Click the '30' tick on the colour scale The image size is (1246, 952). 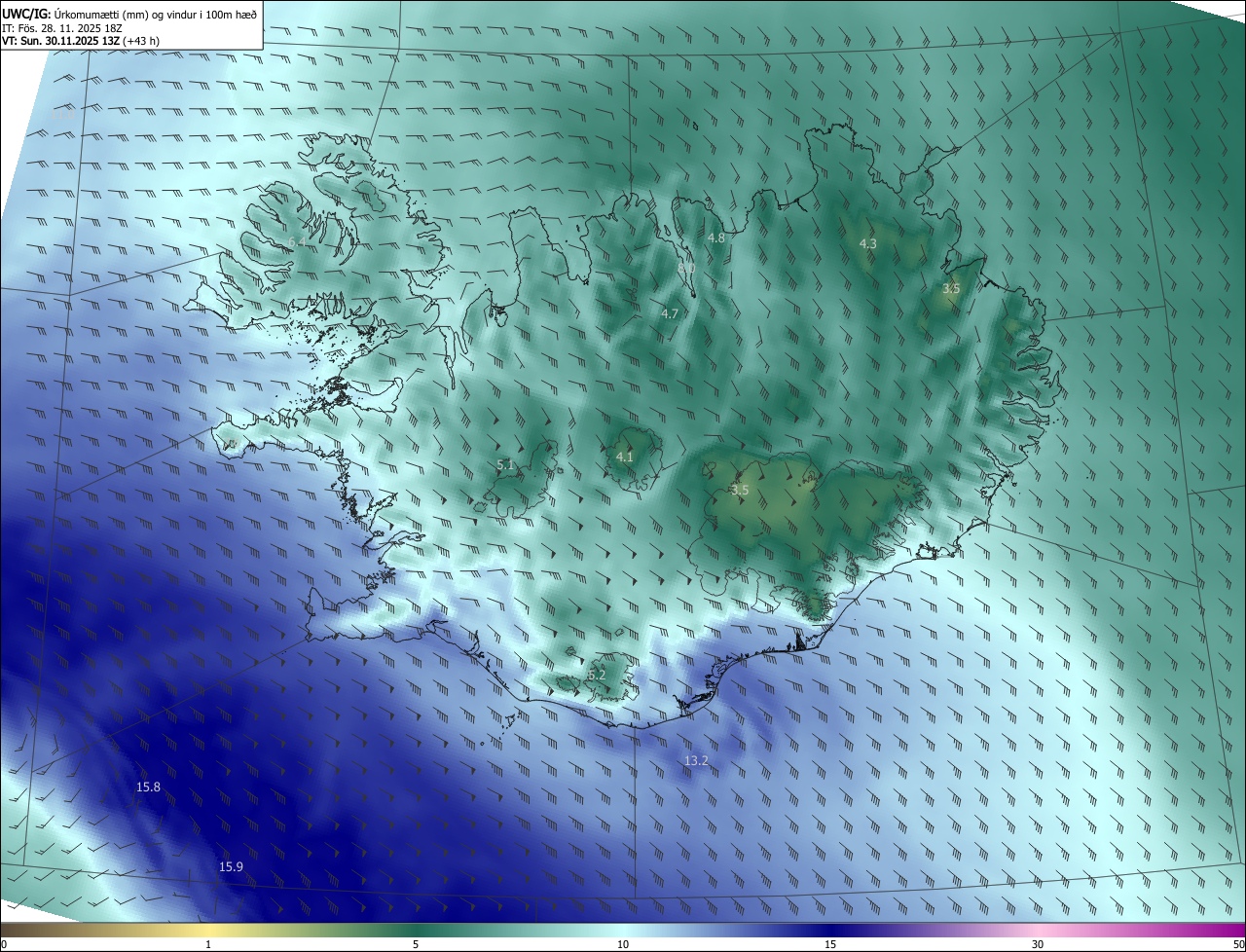click(x=1038, y=944)
